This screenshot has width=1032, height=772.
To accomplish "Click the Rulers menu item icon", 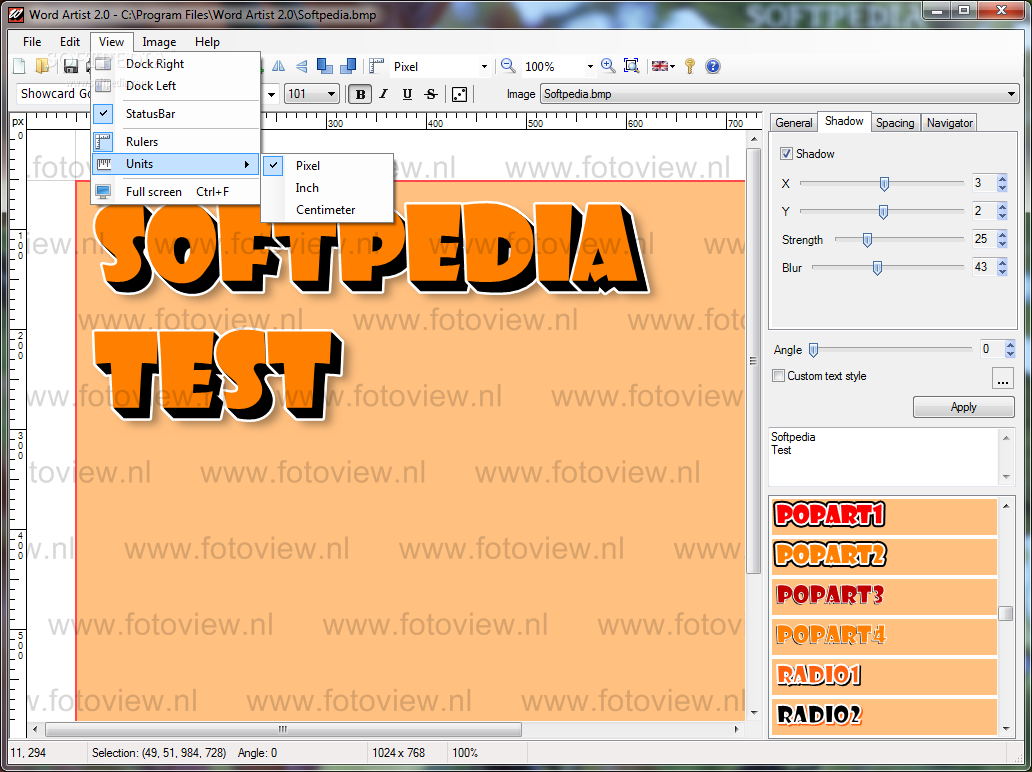I will (103, 142).
